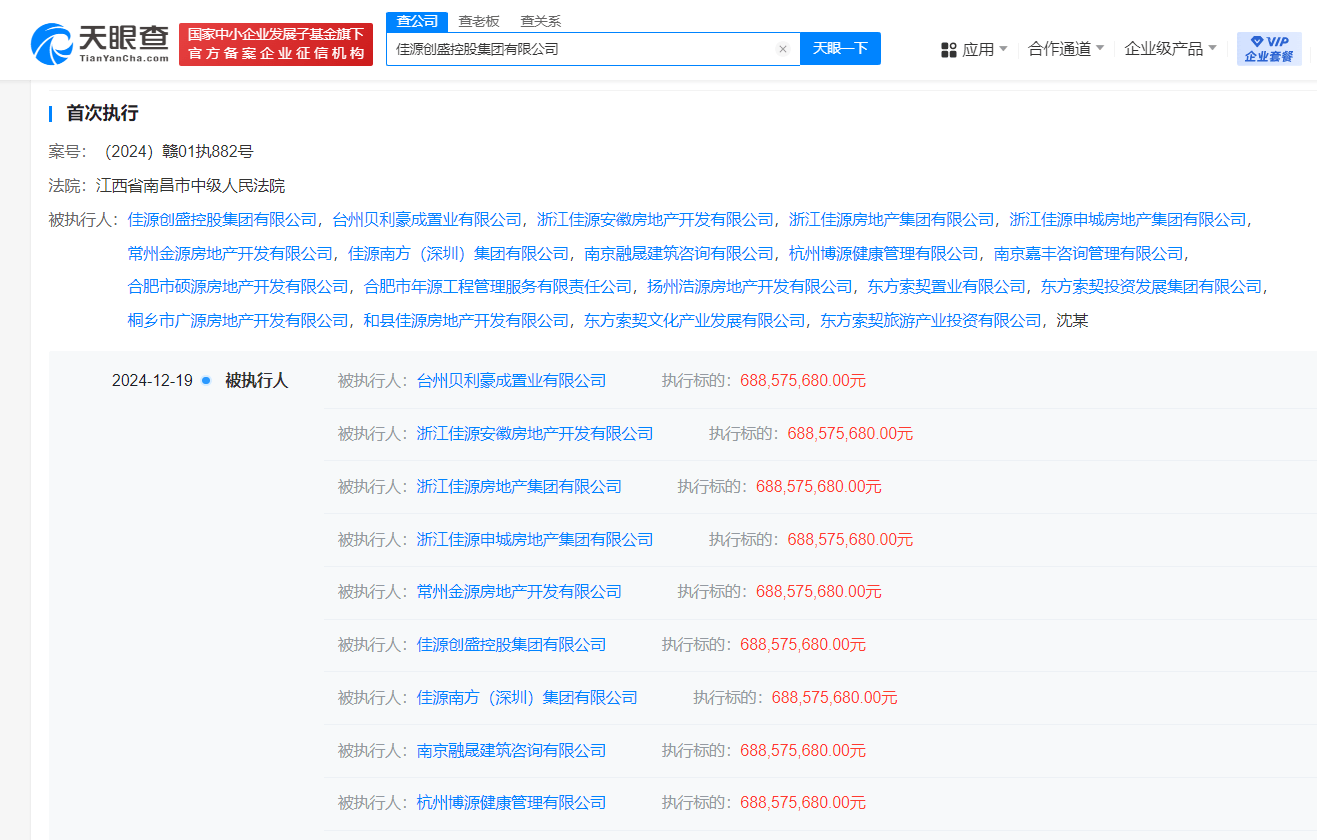Select court name 江西省南昌市中级人民法院

click(190, 185)
